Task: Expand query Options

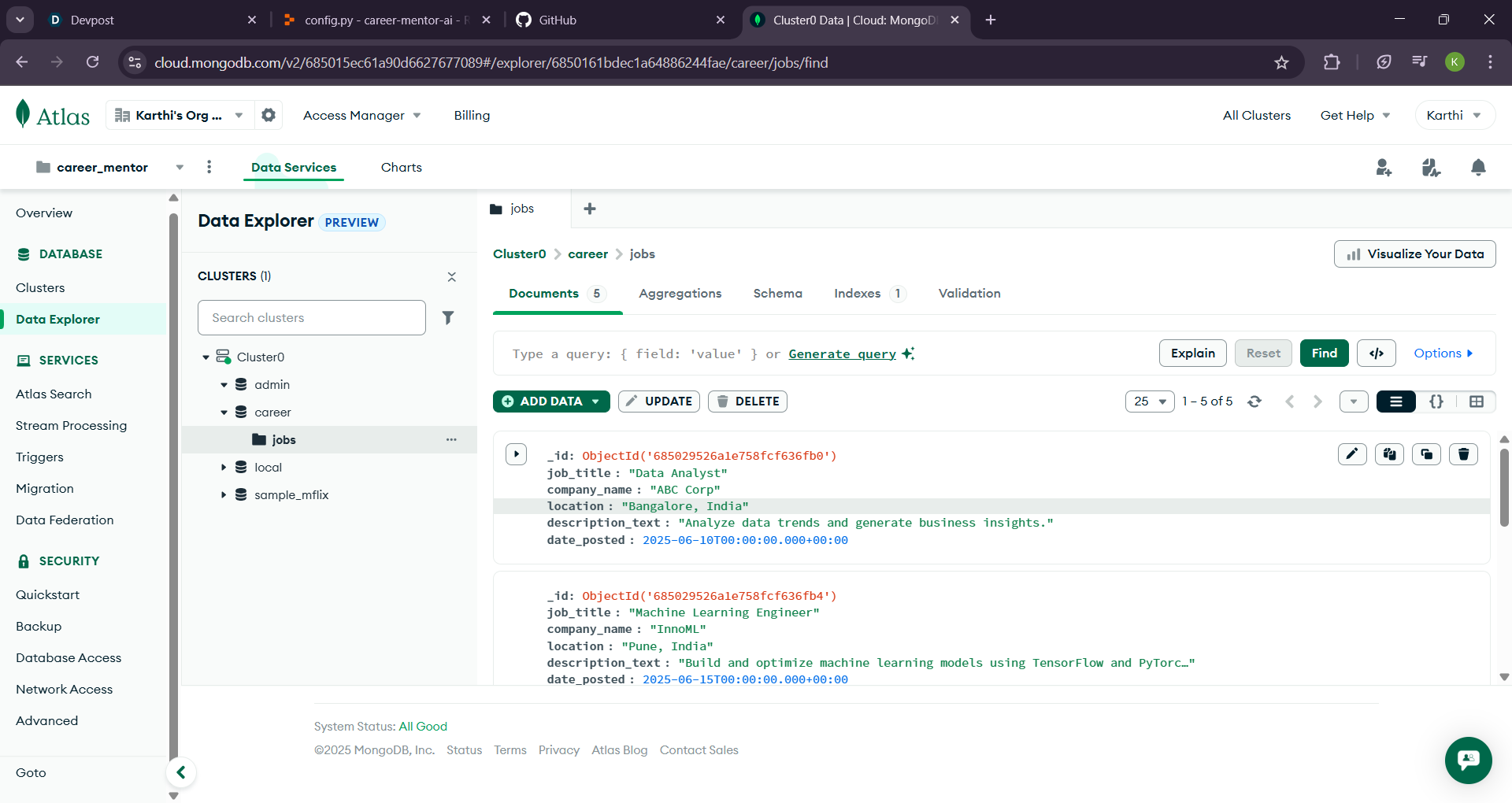Action: pyautogui.click(x=1443, y=353)
